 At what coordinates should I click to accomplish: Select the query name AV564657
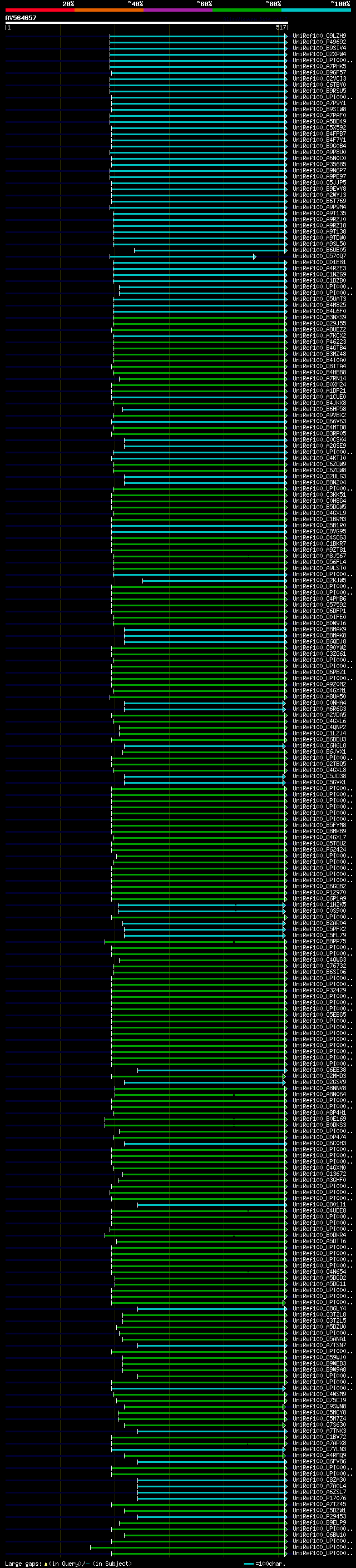pyautogui.click(x=21, y=18)
